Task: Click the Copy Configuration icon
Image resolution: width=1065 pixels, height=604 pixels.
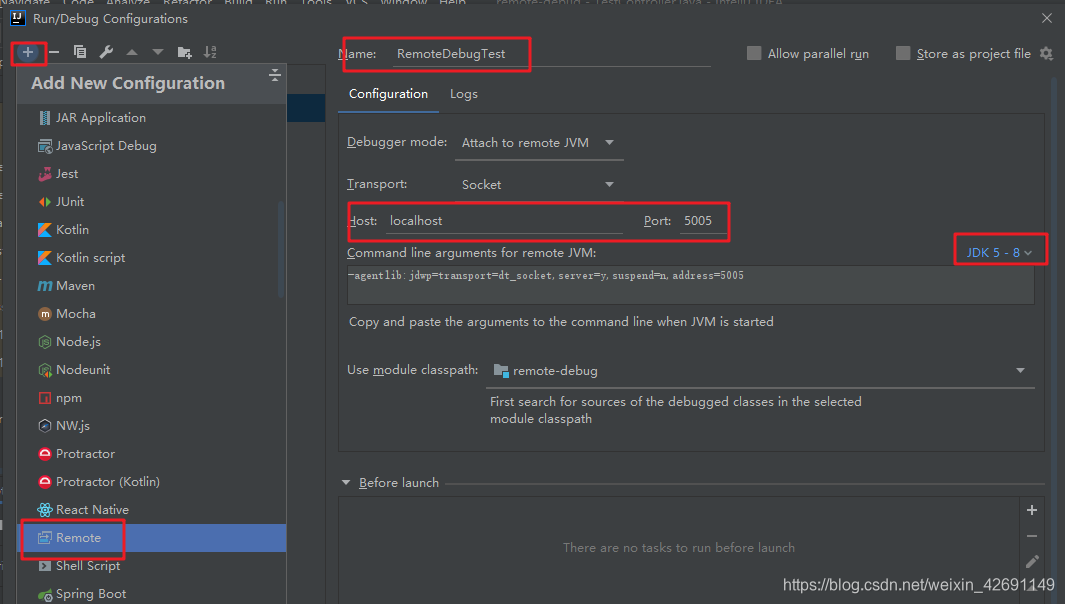Action: point(80,52)
